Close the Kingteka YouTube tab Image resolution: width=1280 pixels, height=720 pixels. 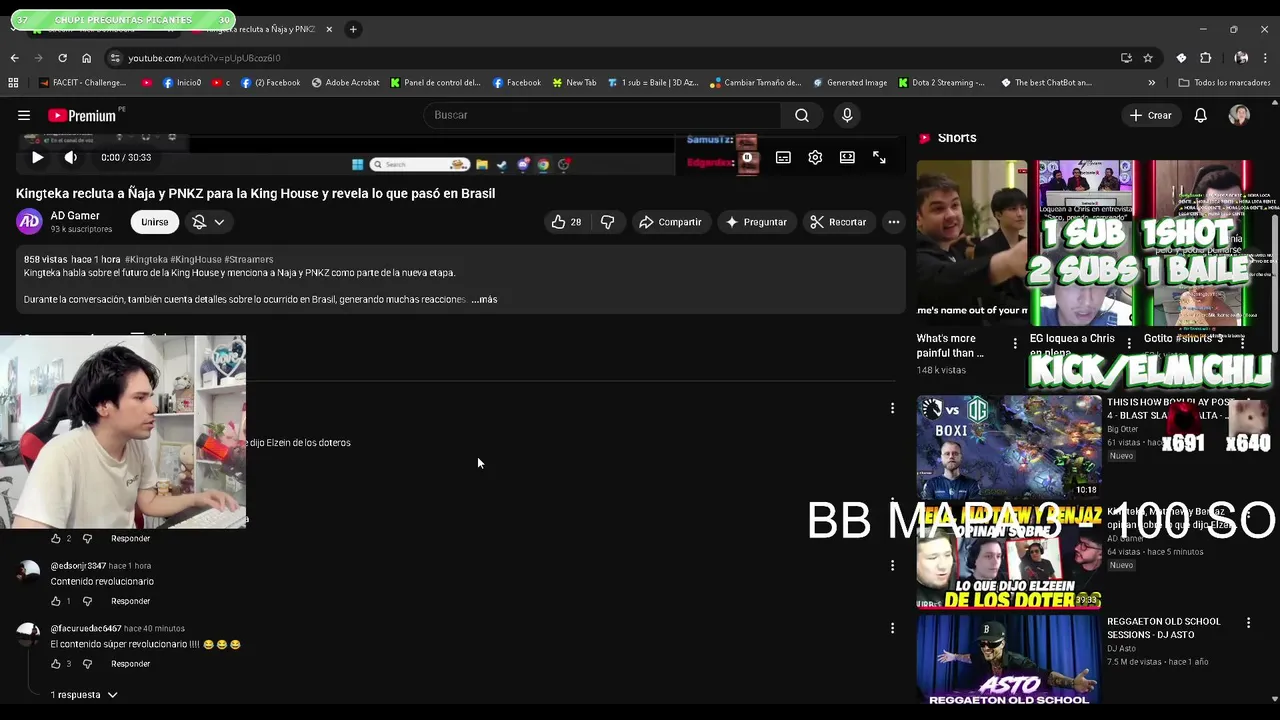[x=329, y=29]
